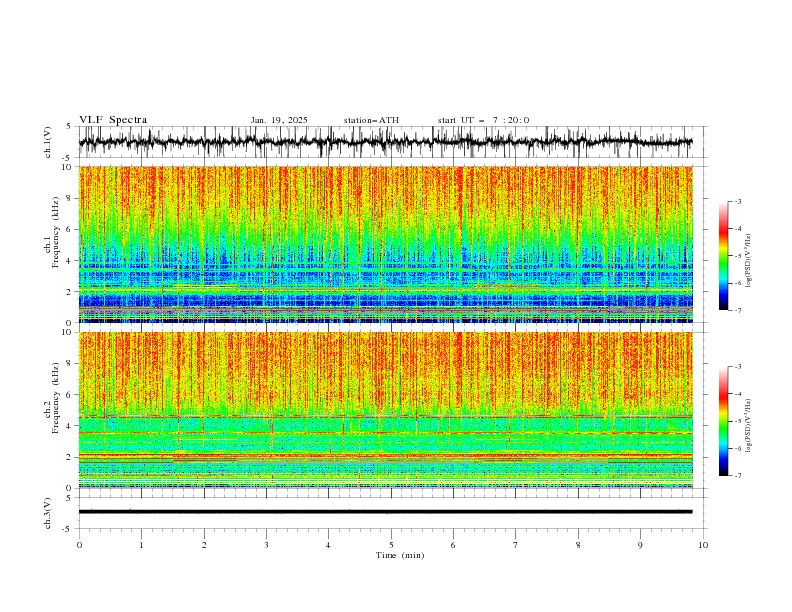
Task: Click the ch.1 PSD color scale bar
Action: point(723,256)
